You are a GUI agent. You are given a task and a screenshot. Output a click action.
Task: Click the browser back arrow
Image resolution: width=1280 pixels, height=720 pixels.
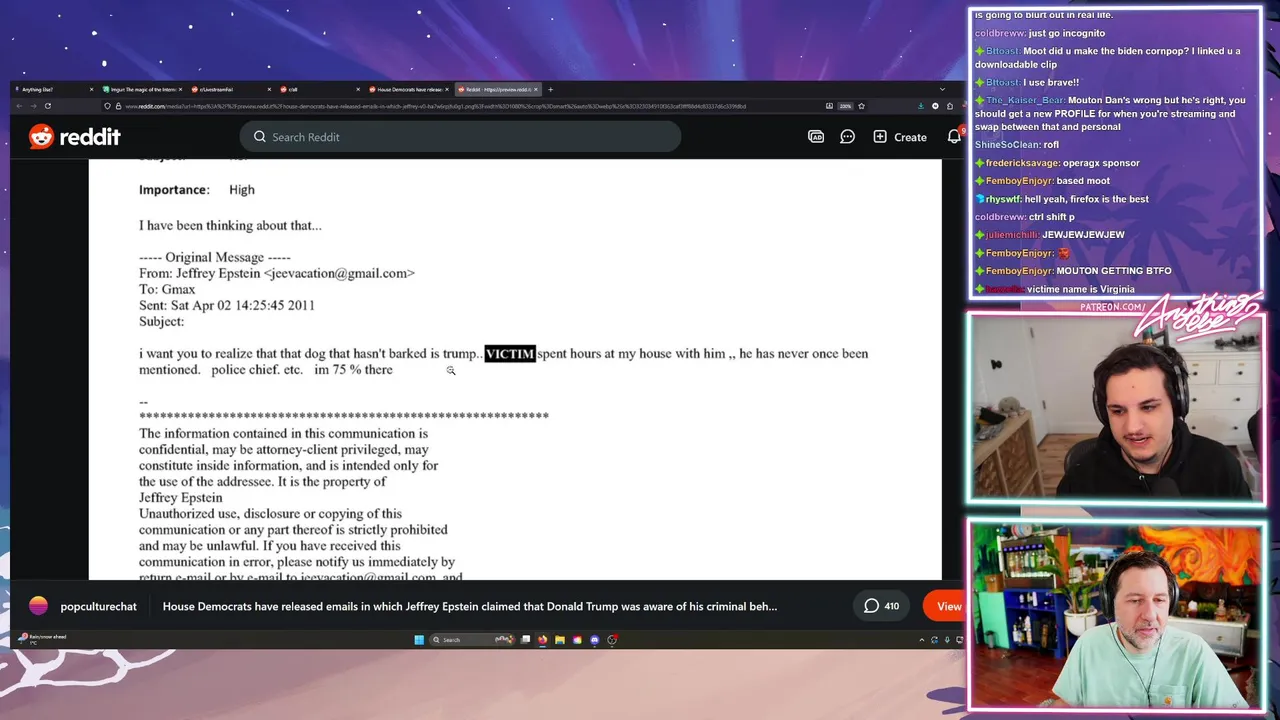pos(19,106)
